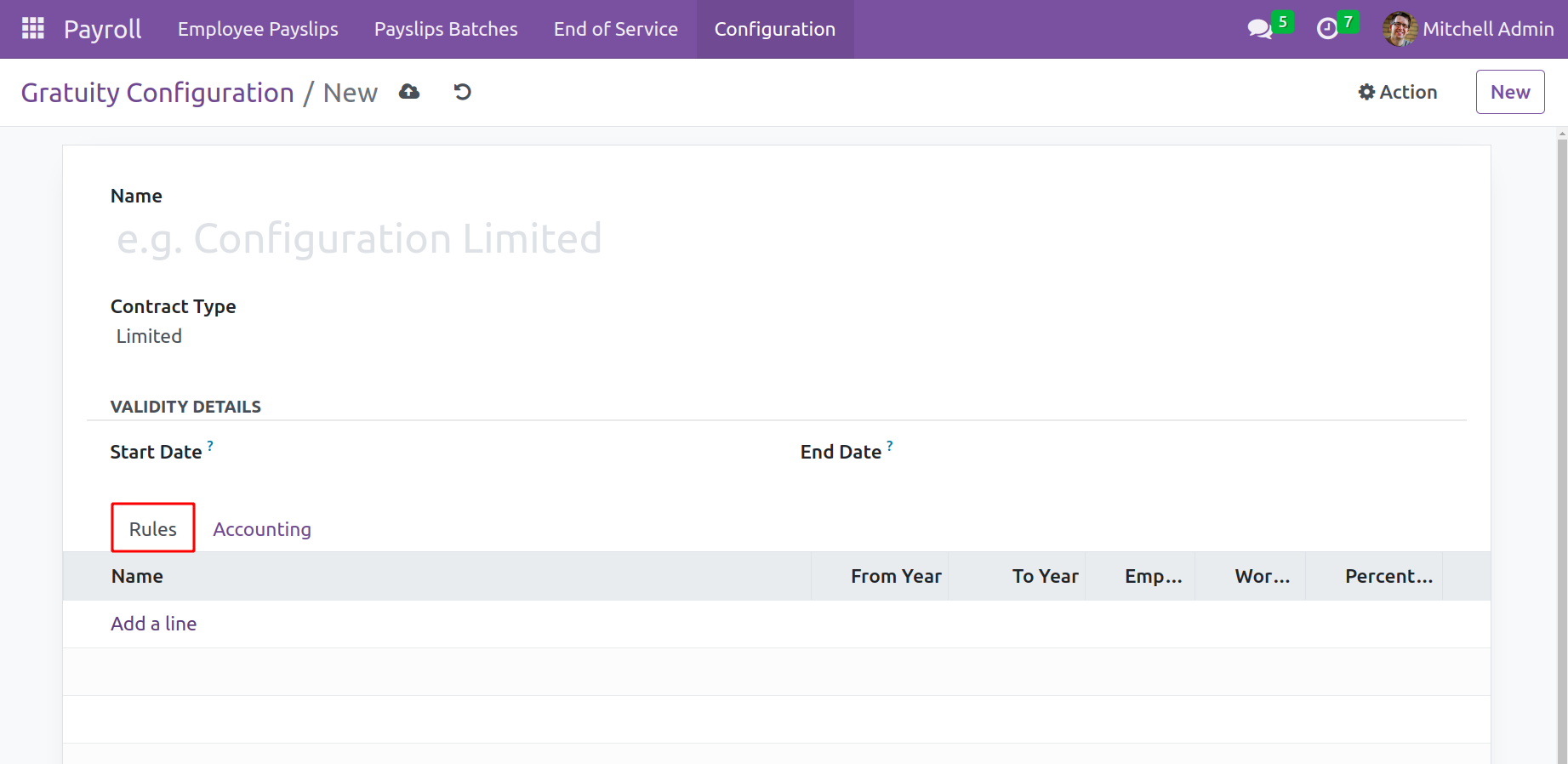The image size is (1568, 764).
Task: Open the Configuration menu
Action: tap(774, 29)
